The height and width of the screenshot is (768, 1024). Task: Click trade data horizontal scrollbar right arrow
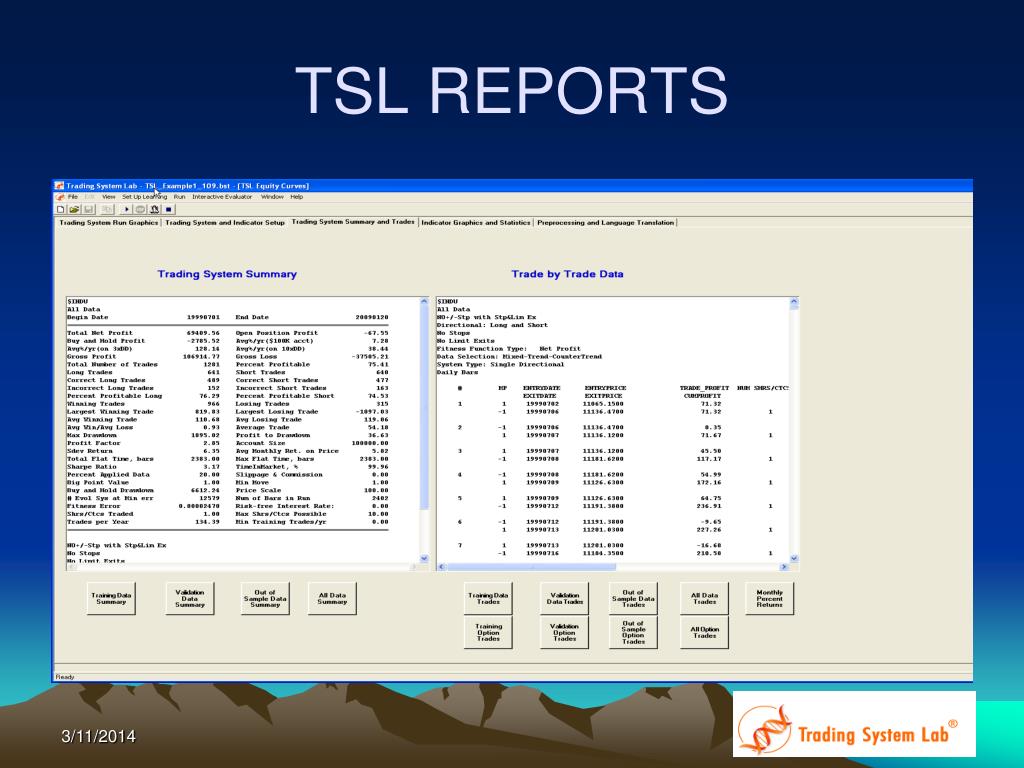point(784,567)
